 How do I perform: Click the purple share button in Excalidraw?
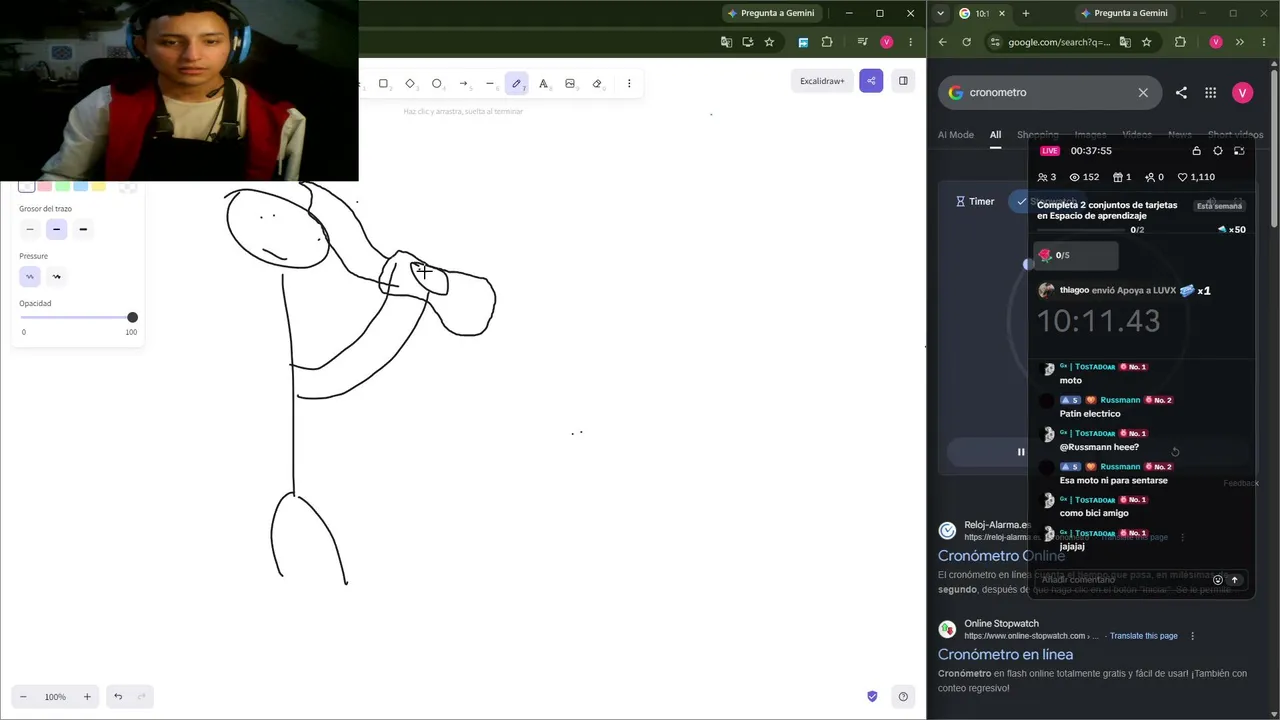[871, 81]
